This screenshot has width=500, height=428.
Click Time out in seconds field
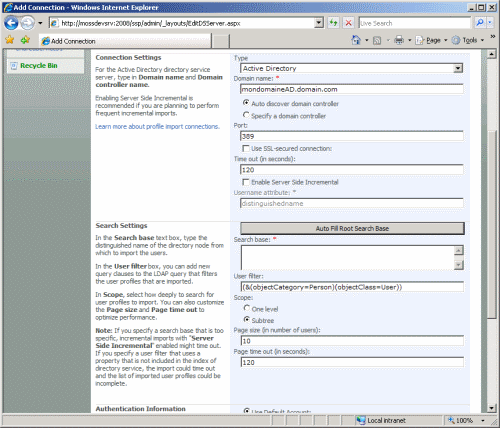point(352,170)
